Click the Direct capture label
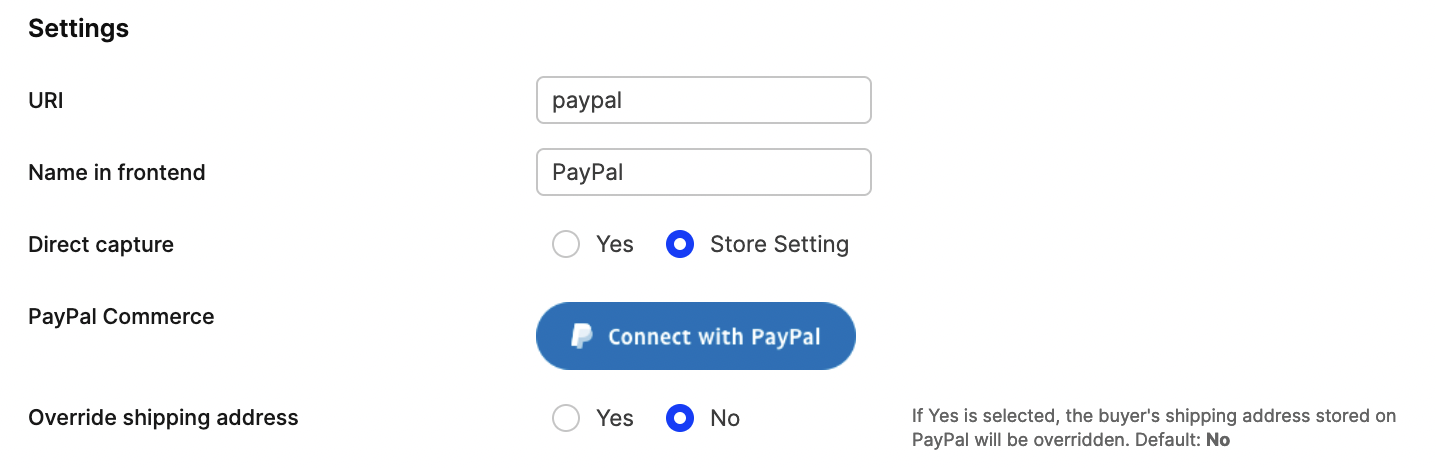Image resolution: width=1436 pixels, height=468 pixels. [101, 245]
